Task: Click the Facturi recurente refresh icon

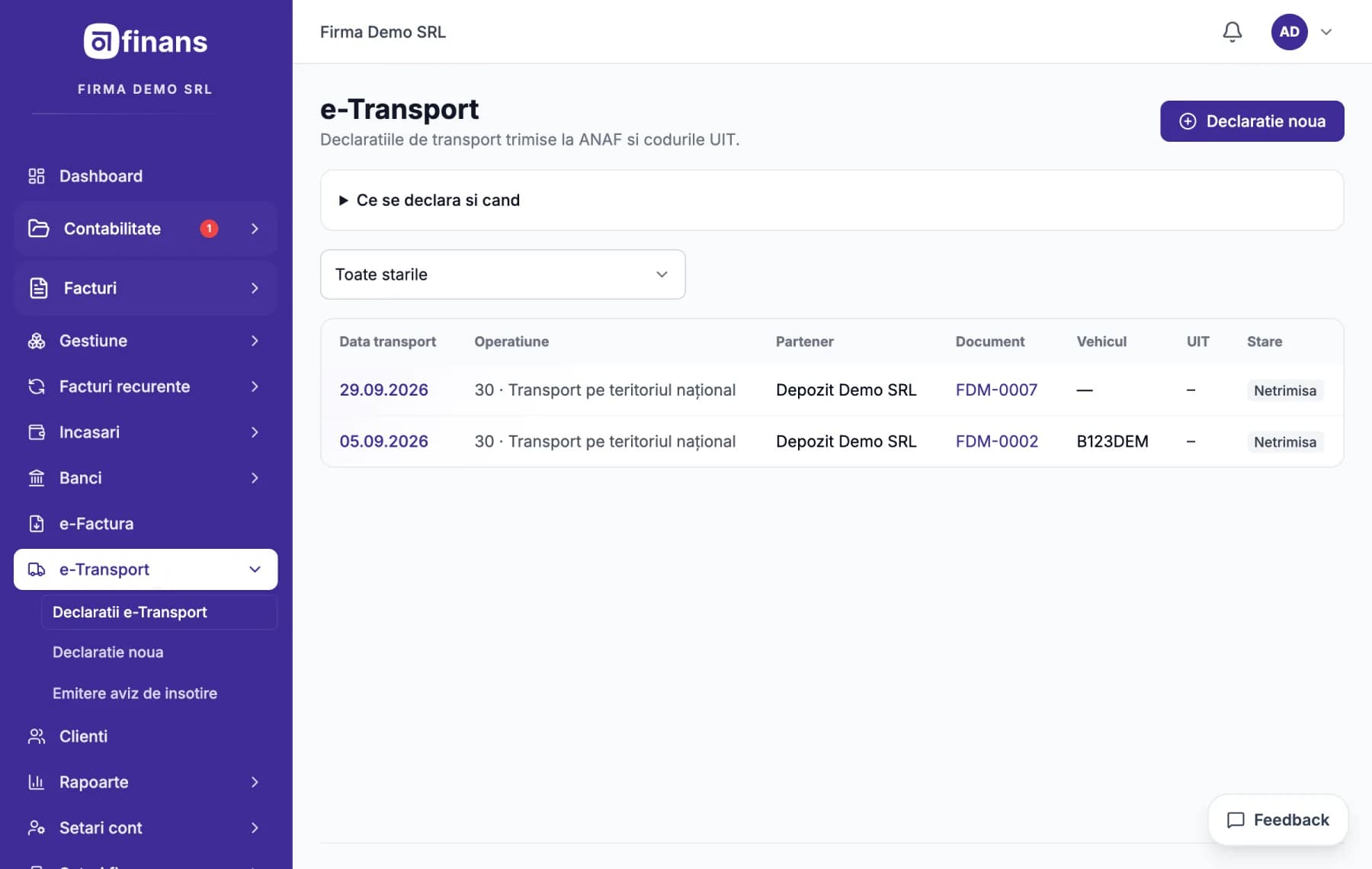Action: tap(37, 386)
